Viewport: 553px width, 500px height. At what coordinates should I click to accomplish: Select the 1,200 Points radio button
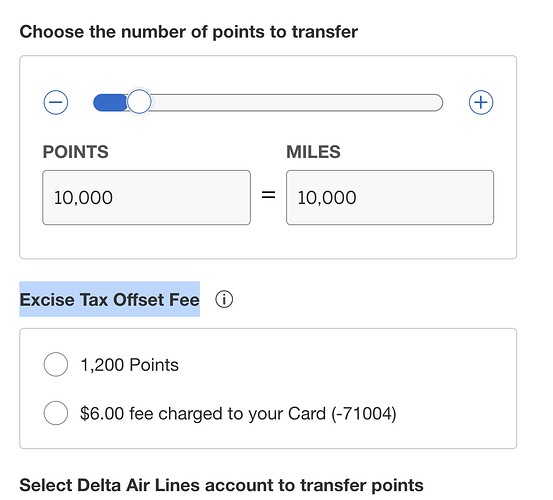click(x=56, y=364)
